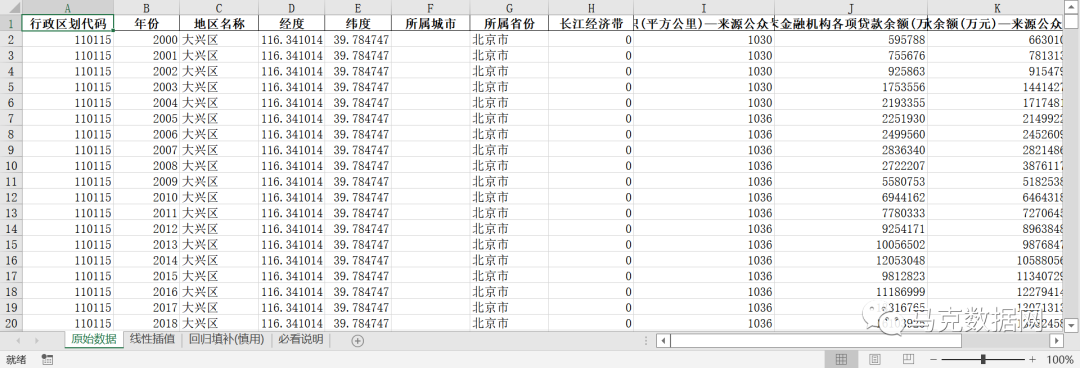This screenshot has height=368, width=1080.
Task: Select column H header
Action: 591,8
